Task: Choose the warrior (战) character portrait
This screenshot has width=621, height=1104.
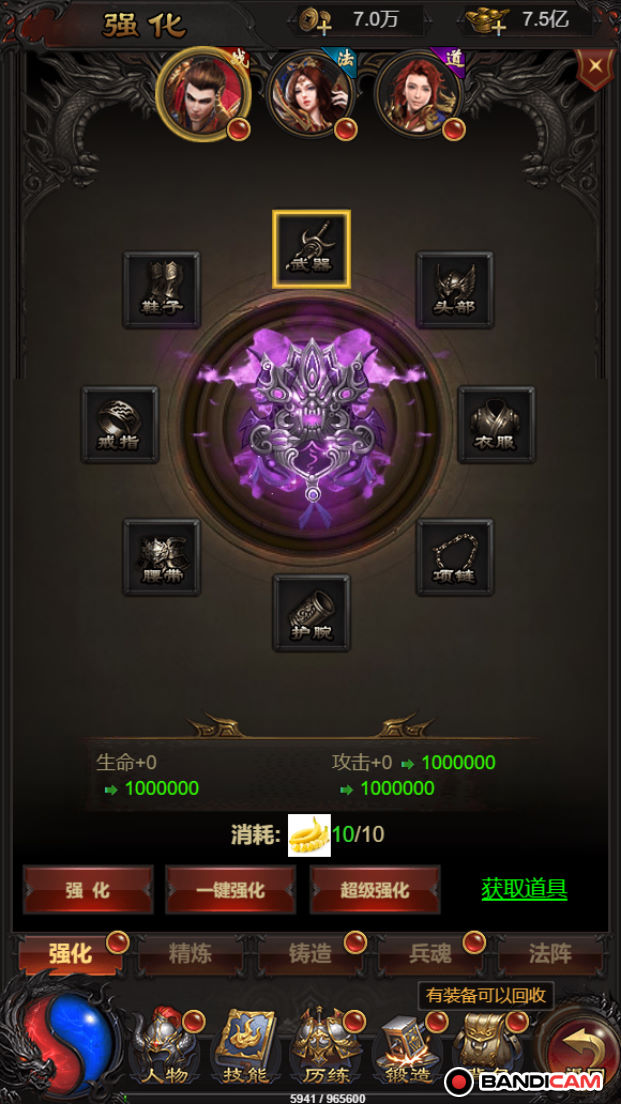Action: pos(204,95)
